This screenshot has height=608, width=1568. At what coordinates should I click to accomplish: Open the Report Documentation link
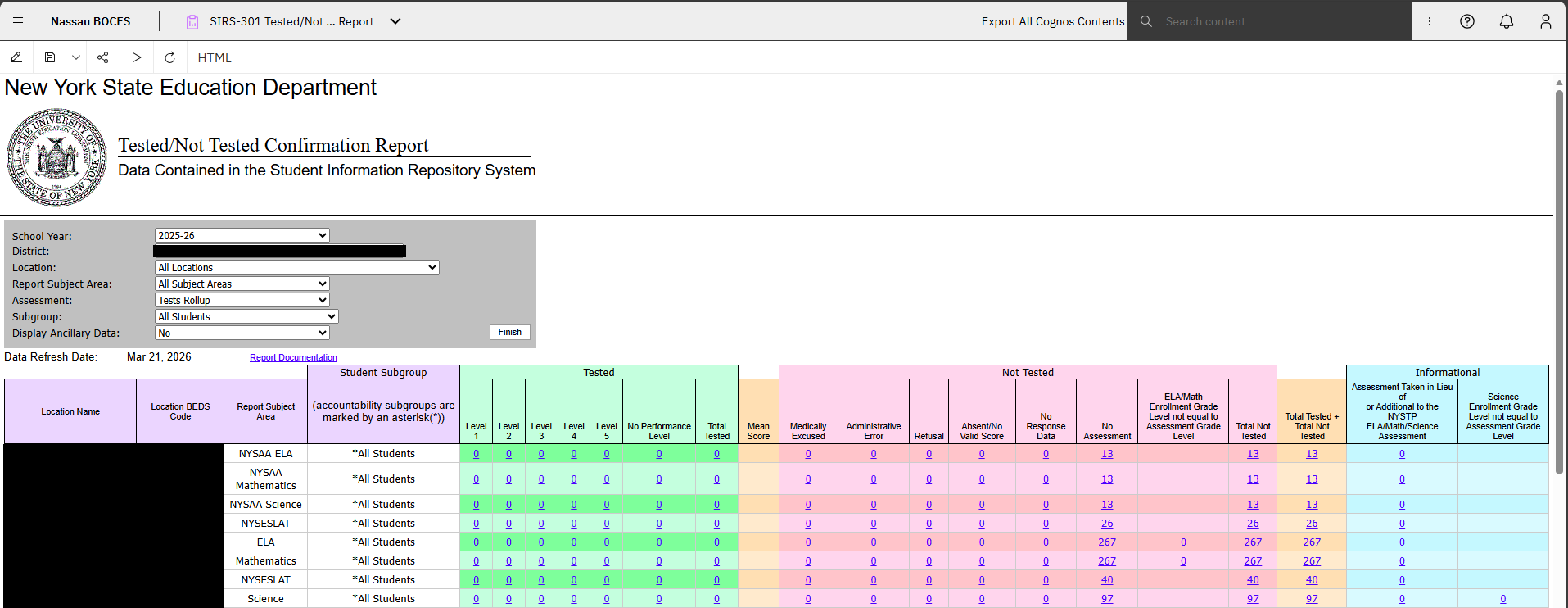[293, 357]
